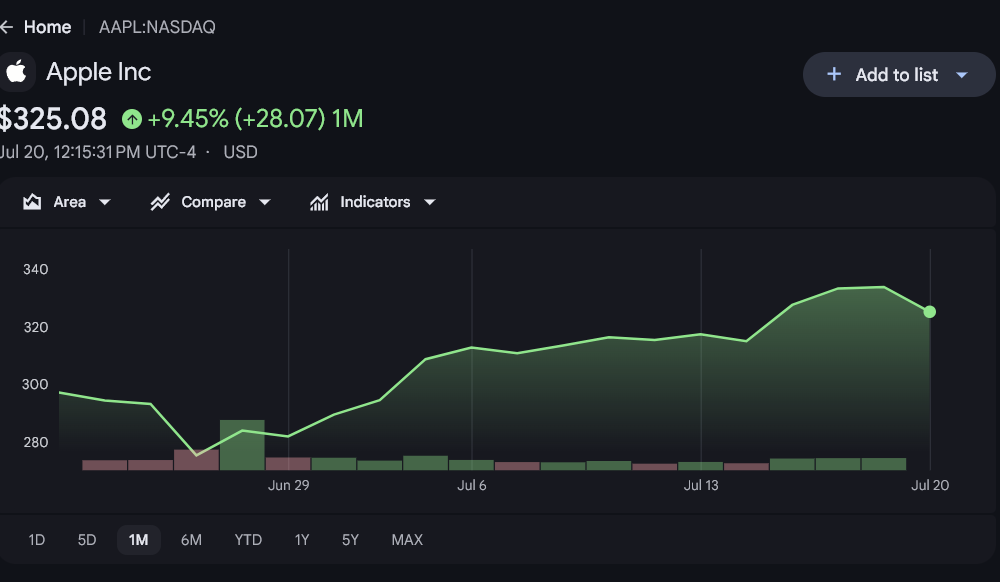The image size is (1000, 582).
Task: Select the YTD time range
Action: coord(248,540)
